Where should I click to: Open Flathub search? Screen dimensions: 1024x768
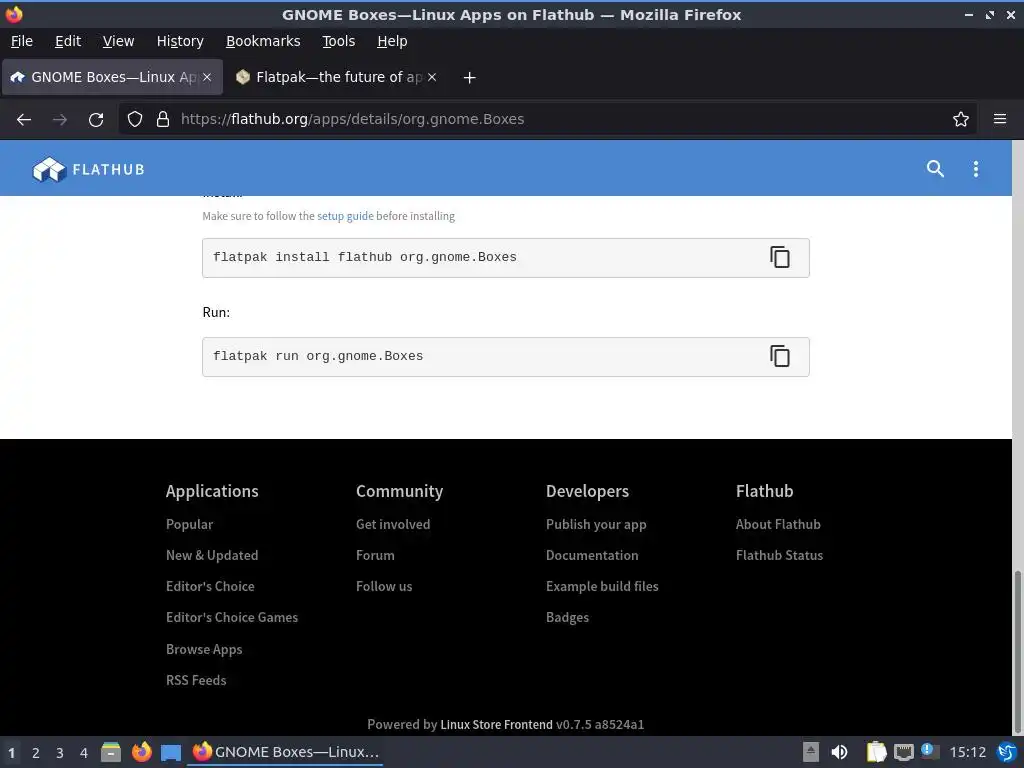[935, 168]
